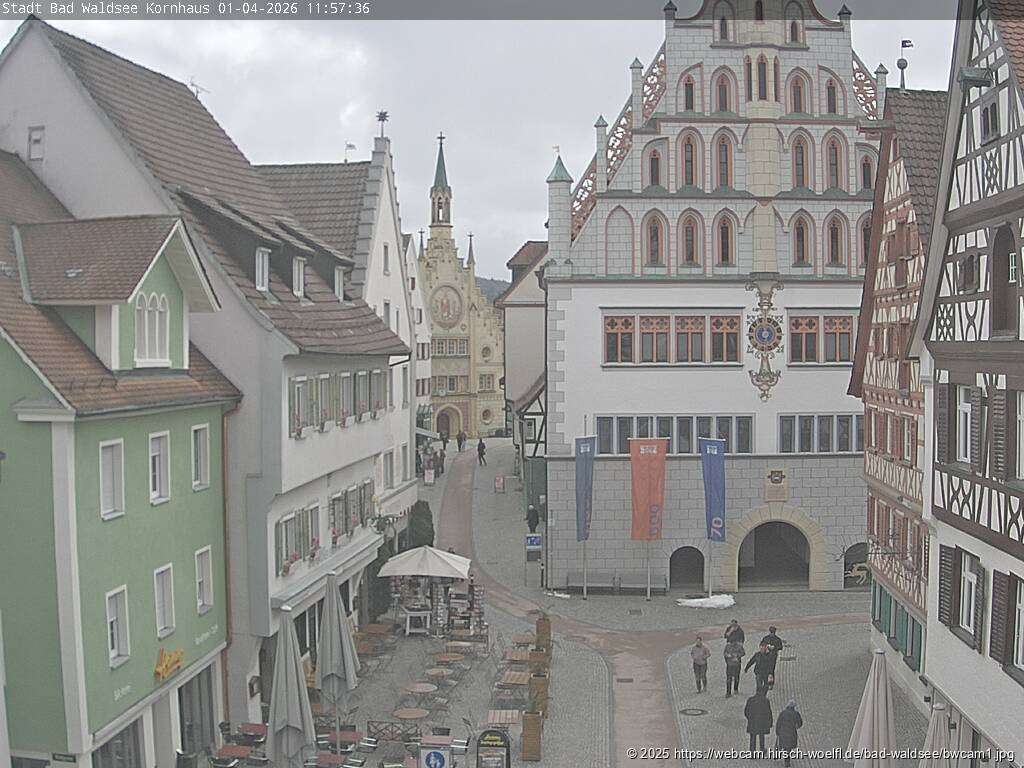
Task: Select the right blue banner flag
Action: point(713,488)
